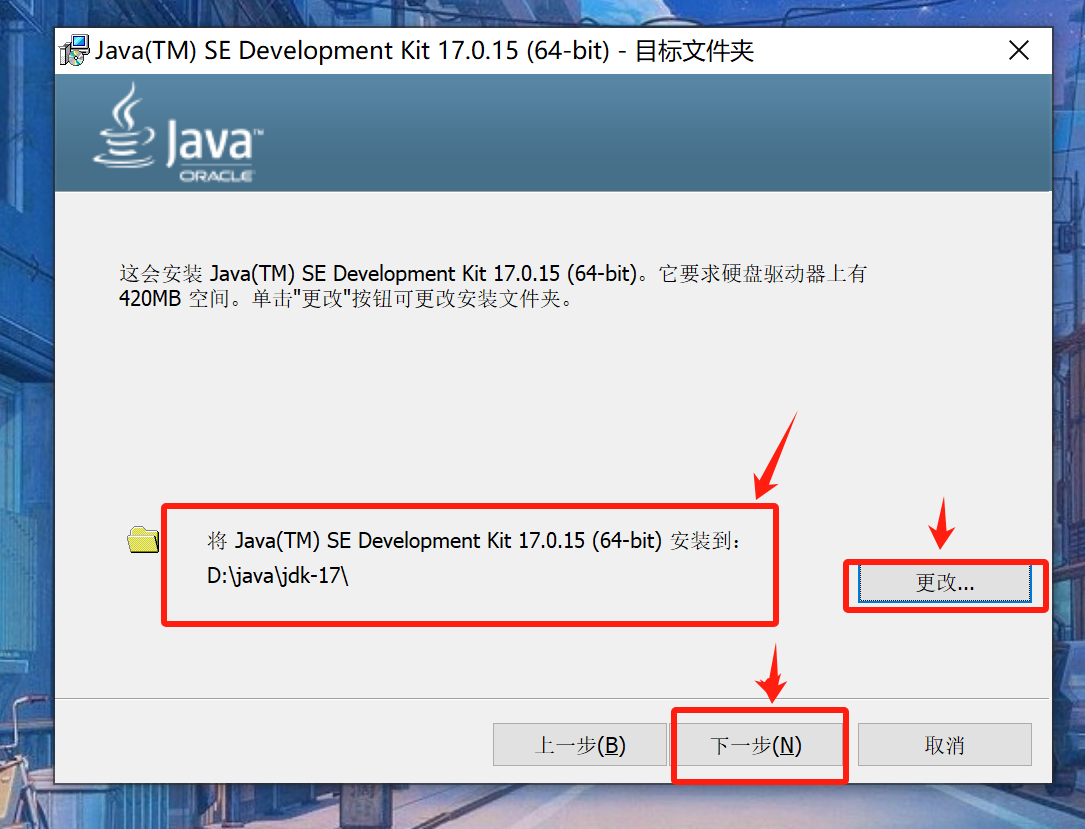
Task: Close the JDK installer window
Action: coord(1019,51)
